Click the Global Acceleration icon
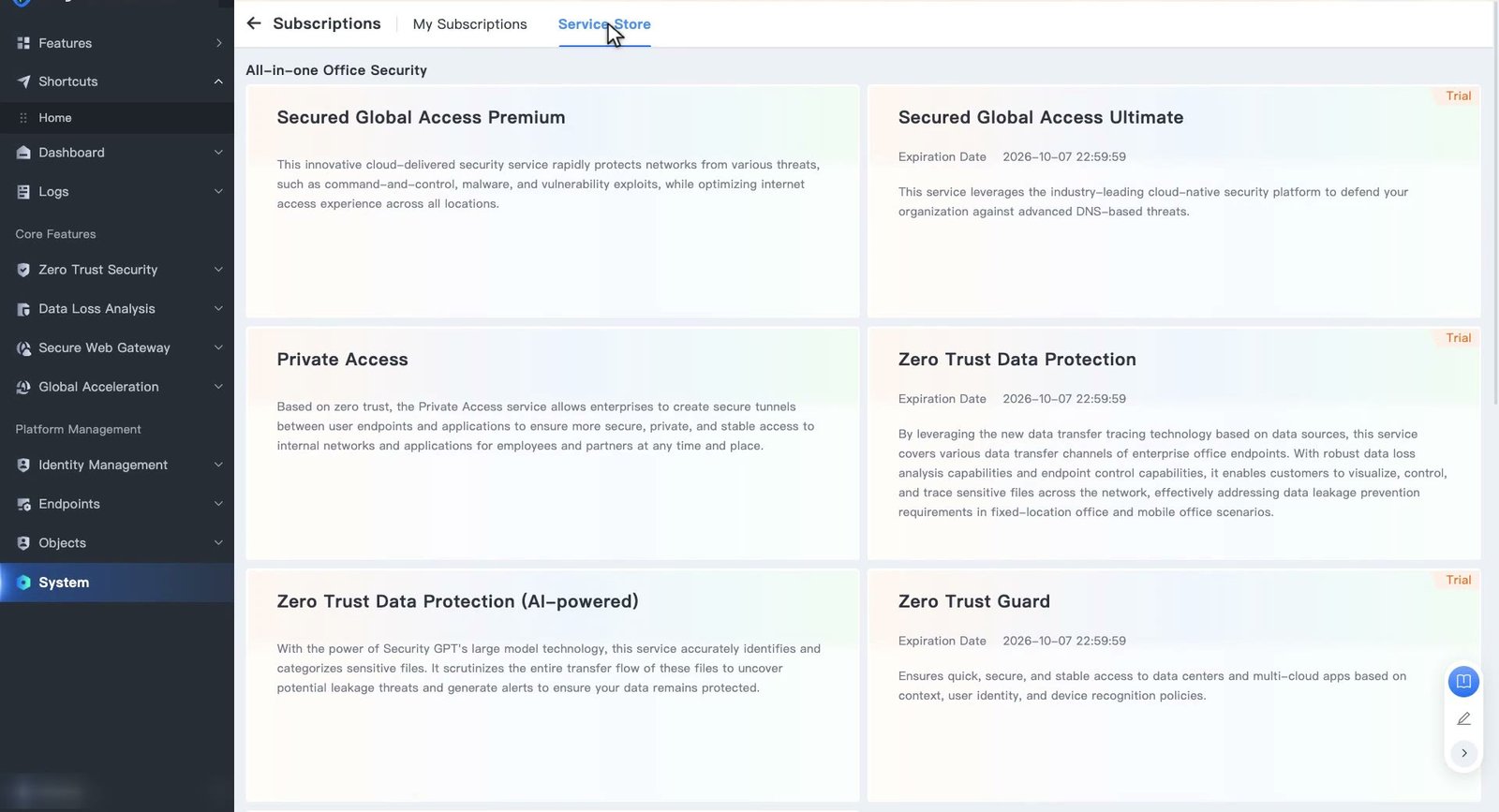The width and height of the screenshot is (1499, 812). click(23, 387)
